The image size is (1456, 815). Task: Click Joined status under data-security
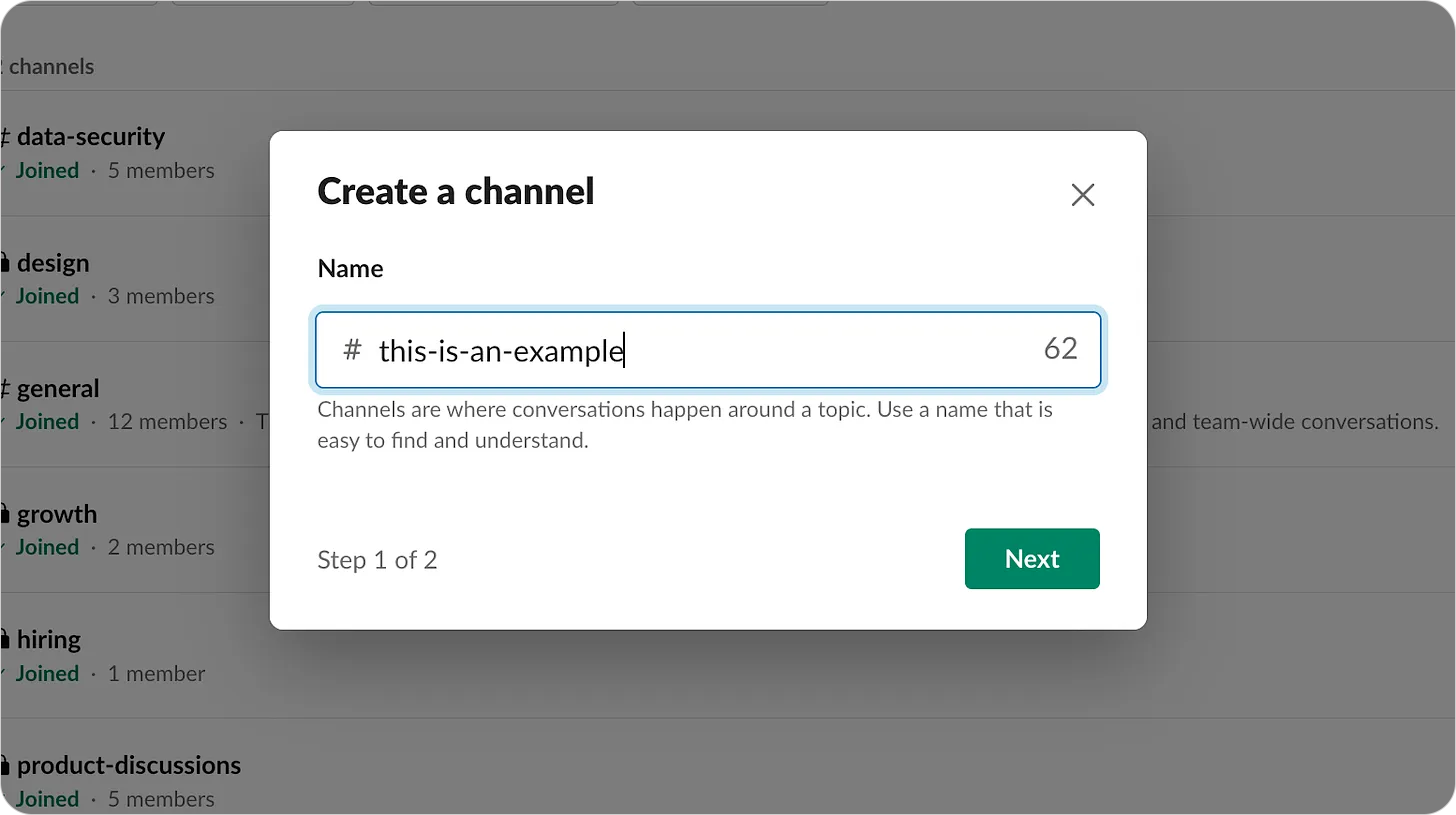47,170
